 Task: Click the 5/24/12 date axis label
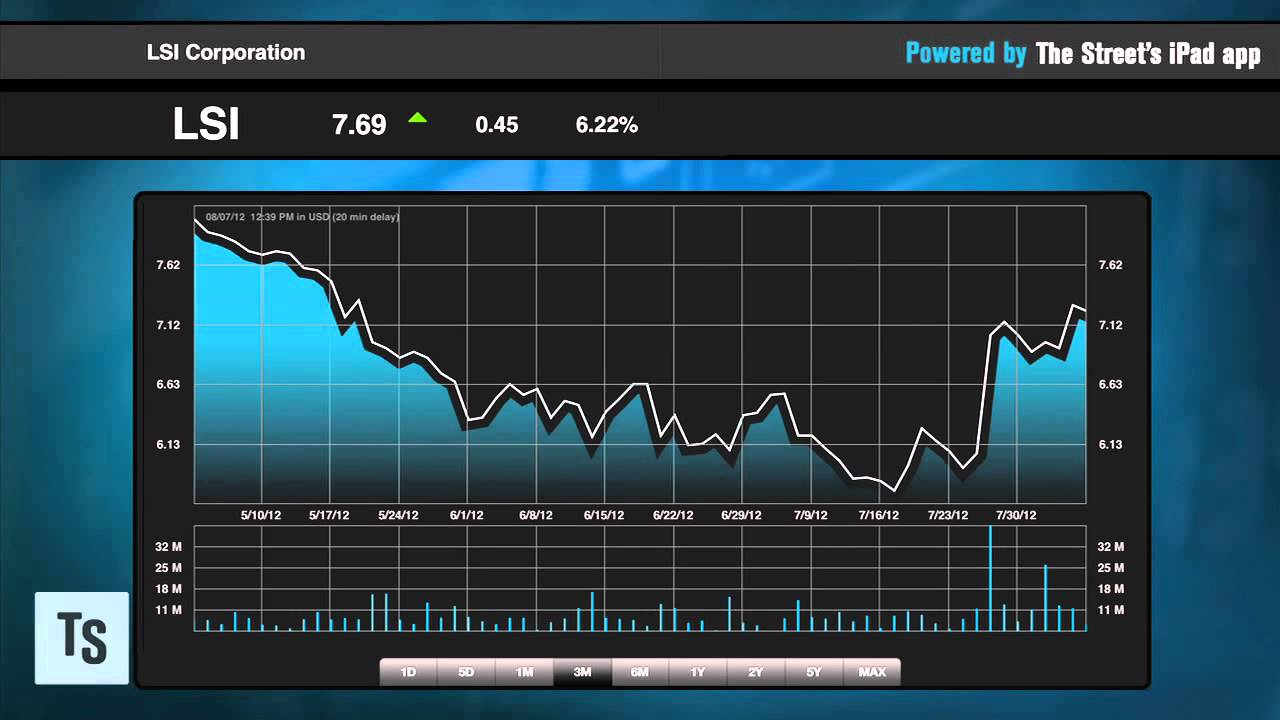[x=398, y=516]
